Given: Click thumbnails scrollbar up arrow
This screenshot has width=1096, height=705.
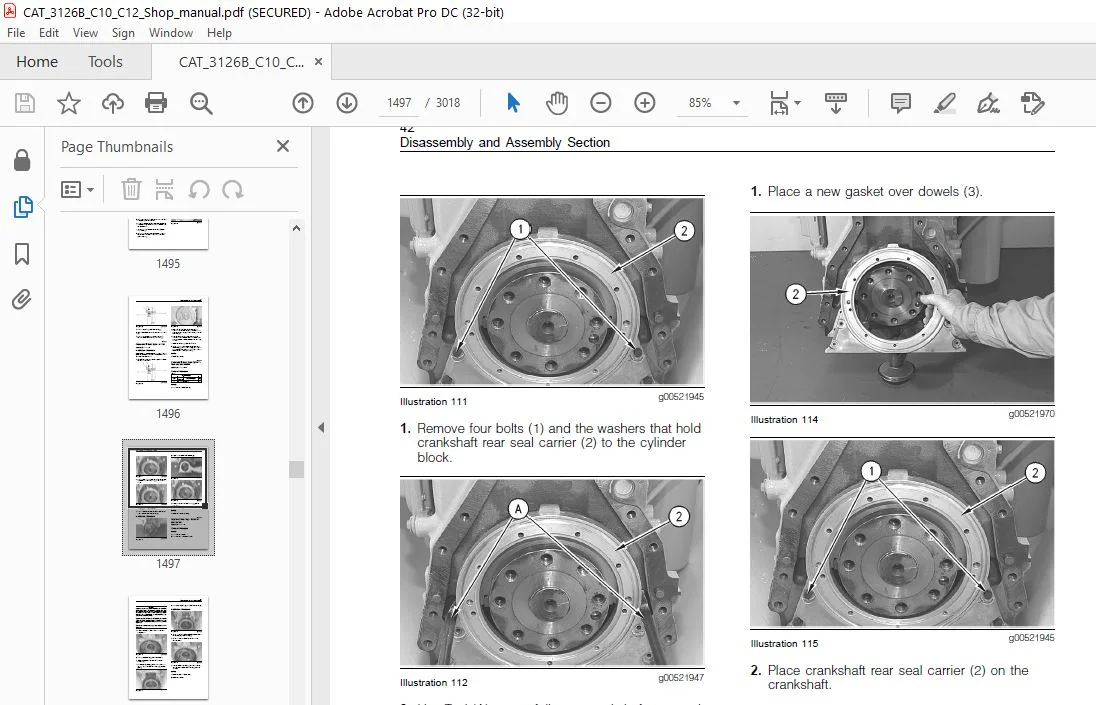Looking at the screenshot, I should 296,228.
